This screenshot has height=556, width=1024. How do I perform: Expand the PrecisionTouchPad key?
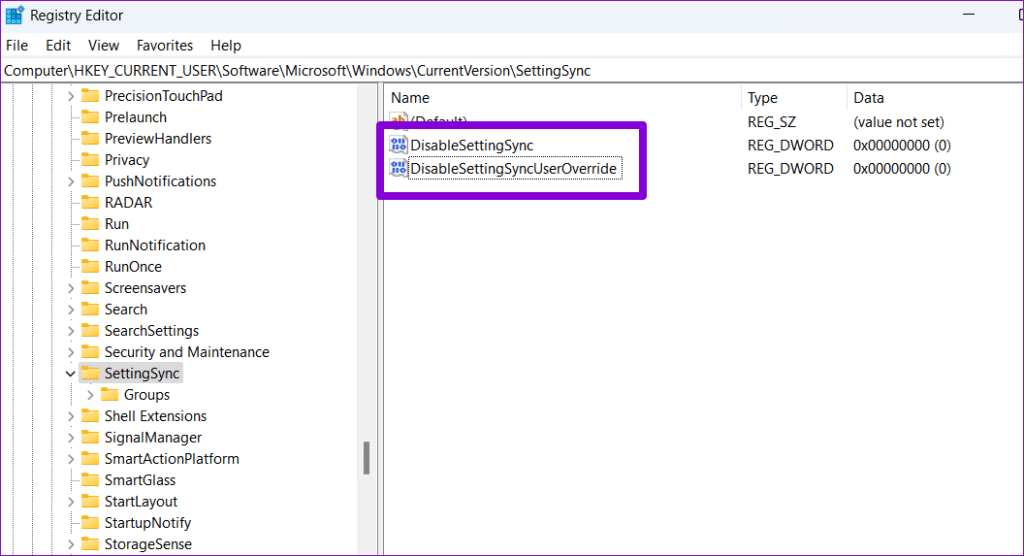71,96
